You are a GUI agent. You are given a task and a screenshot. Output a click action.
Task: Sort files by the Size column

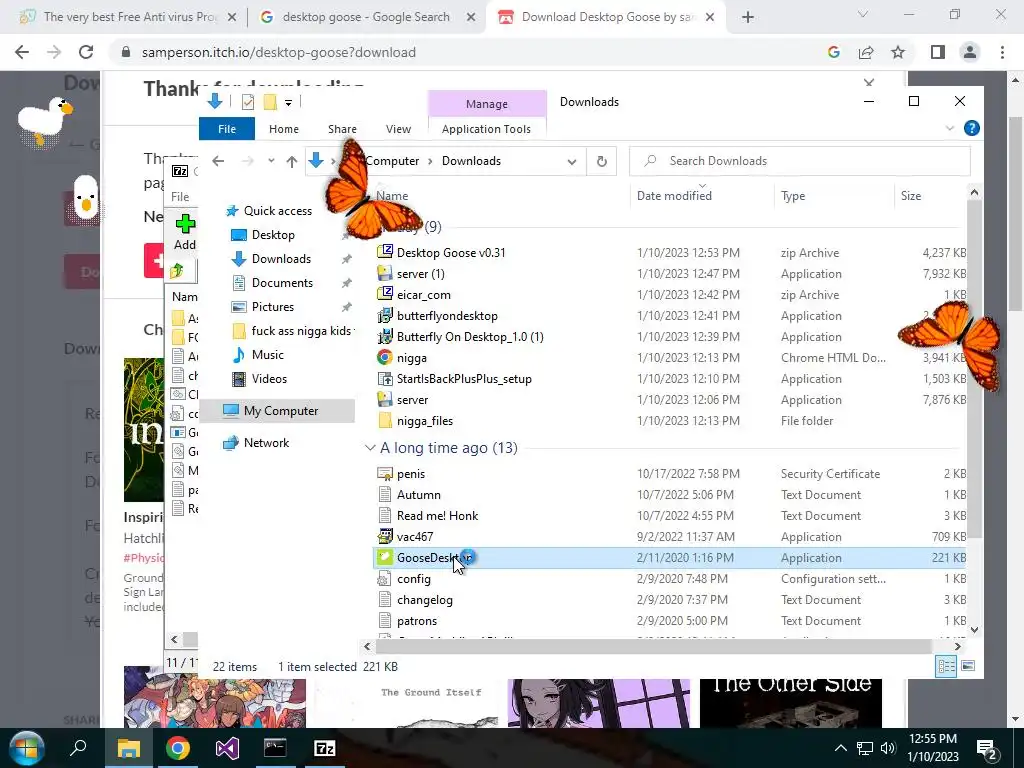[x=910, y=196]
